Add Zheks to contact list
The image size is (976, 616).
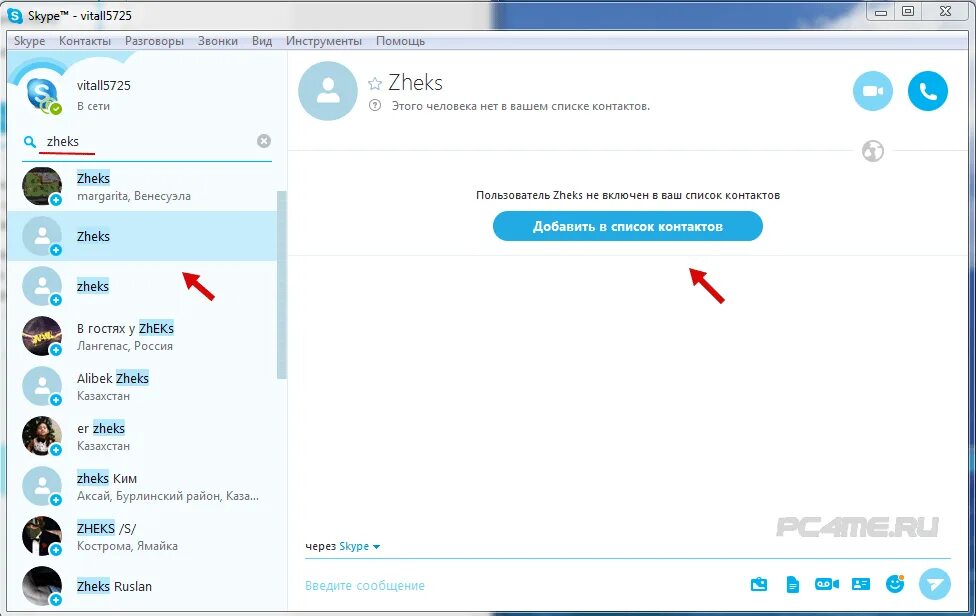[x=627, y=226]
